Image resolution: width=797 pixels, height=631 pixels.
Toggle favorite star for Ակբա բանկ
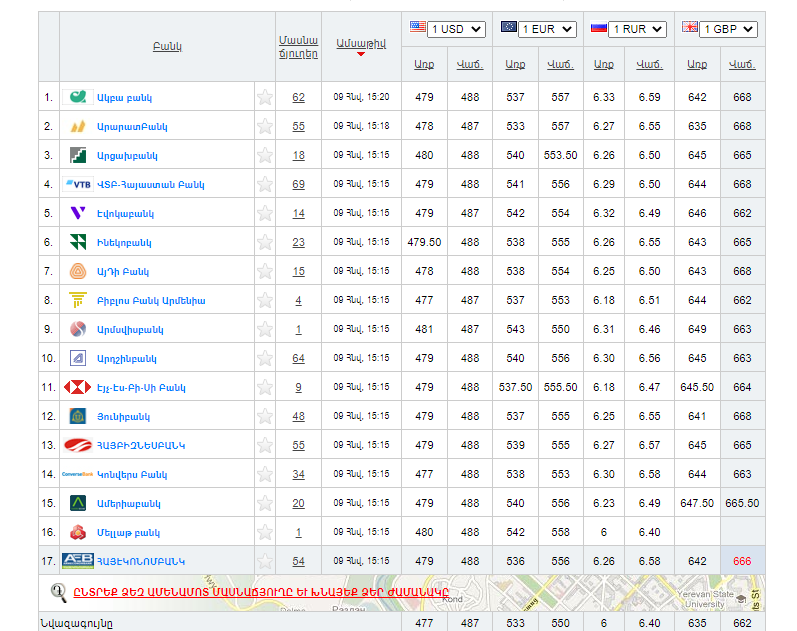coord(264,97)
